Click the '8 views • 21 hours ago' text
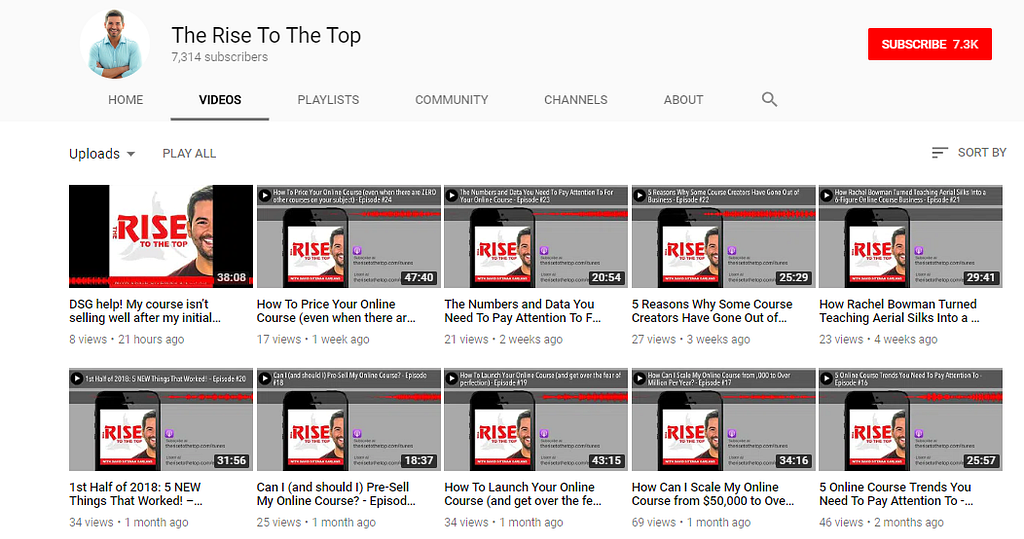The image size is (1024, 539). 127,339
